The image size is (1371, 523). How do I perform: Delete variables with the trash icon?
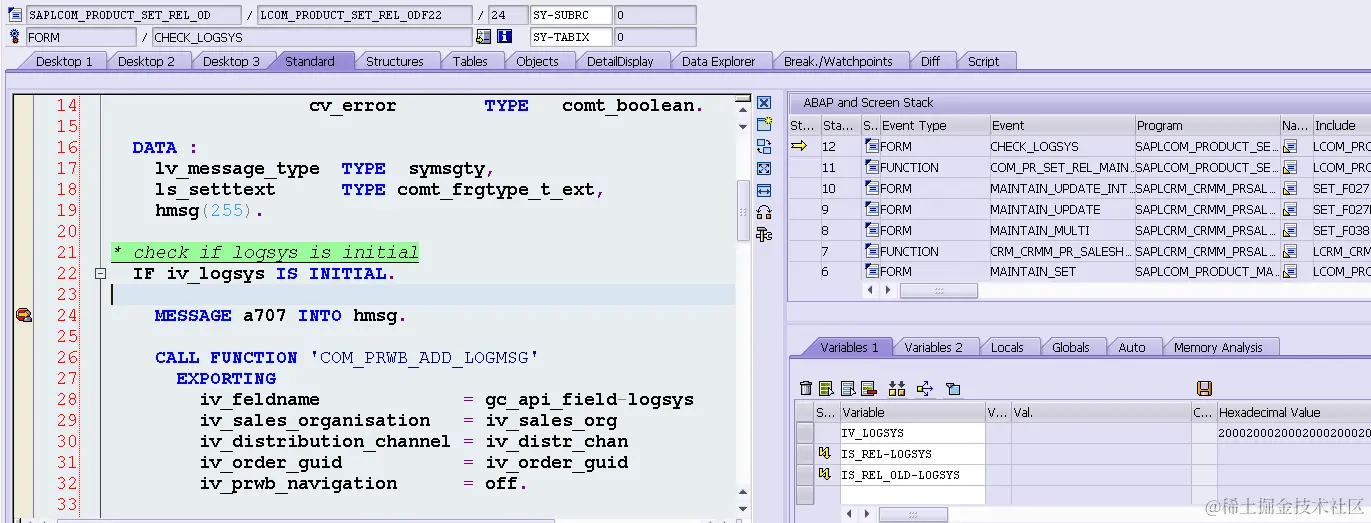806,388
